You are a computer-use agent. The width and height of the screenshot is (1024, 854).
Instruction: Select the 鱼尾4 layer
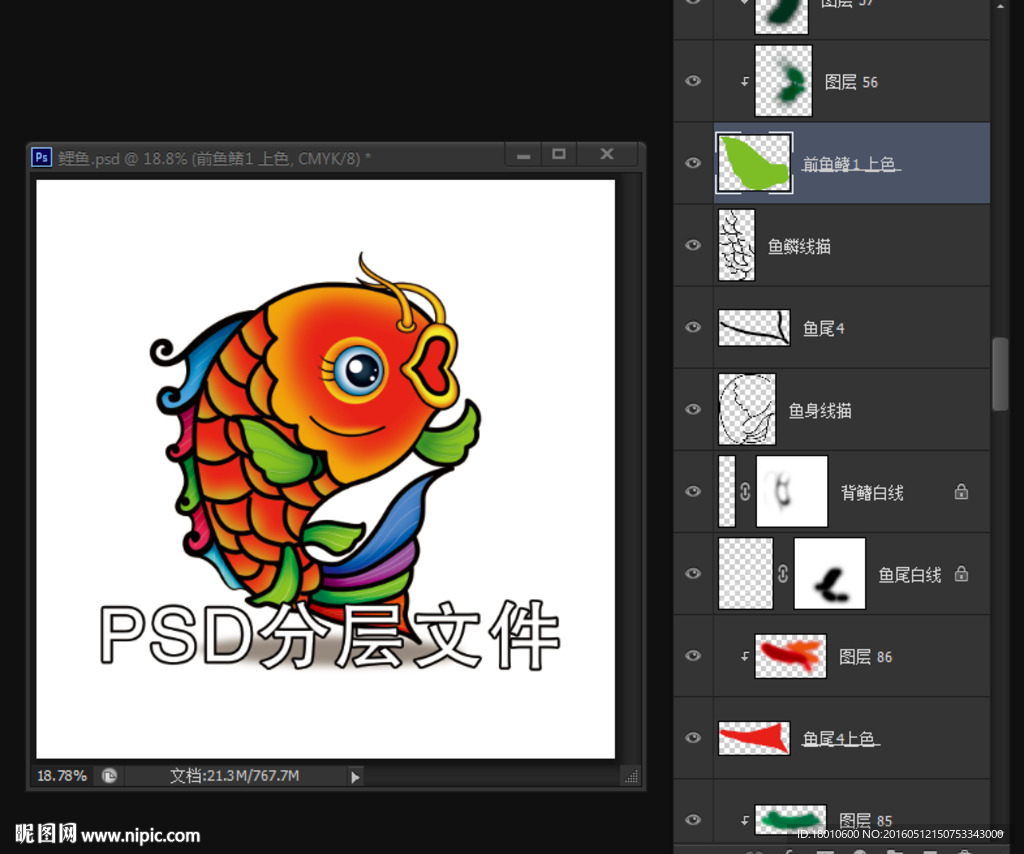(824, 328)
